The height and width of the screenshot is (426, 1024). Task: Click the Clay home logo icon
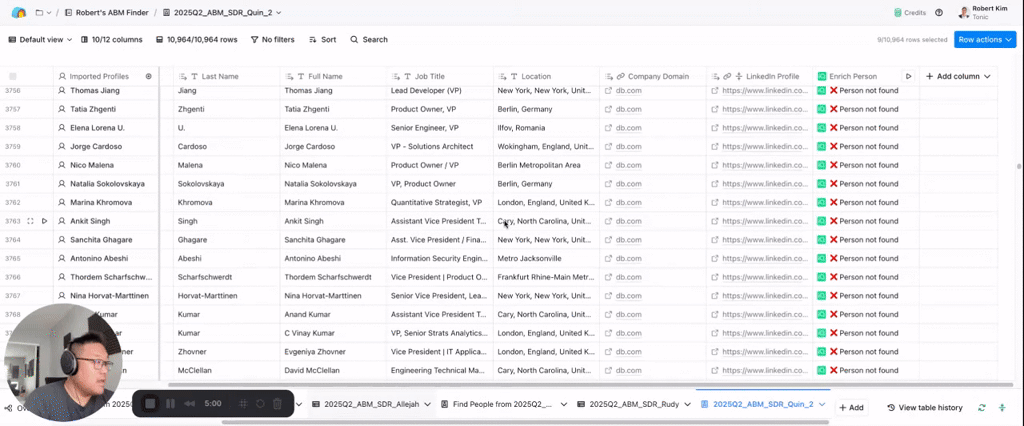18,12
